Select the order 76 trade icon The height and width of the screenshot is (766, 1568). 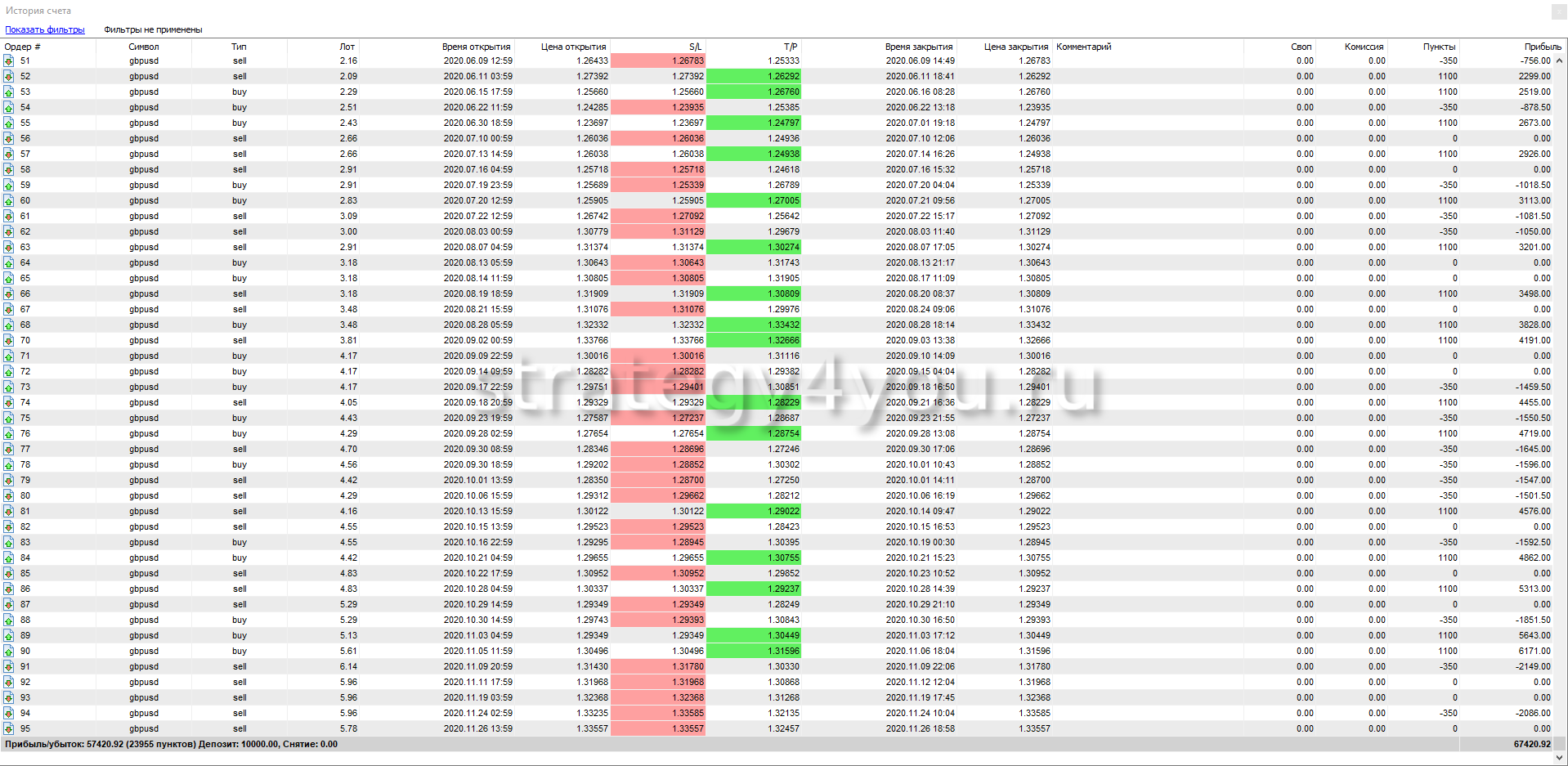[9, 434]
